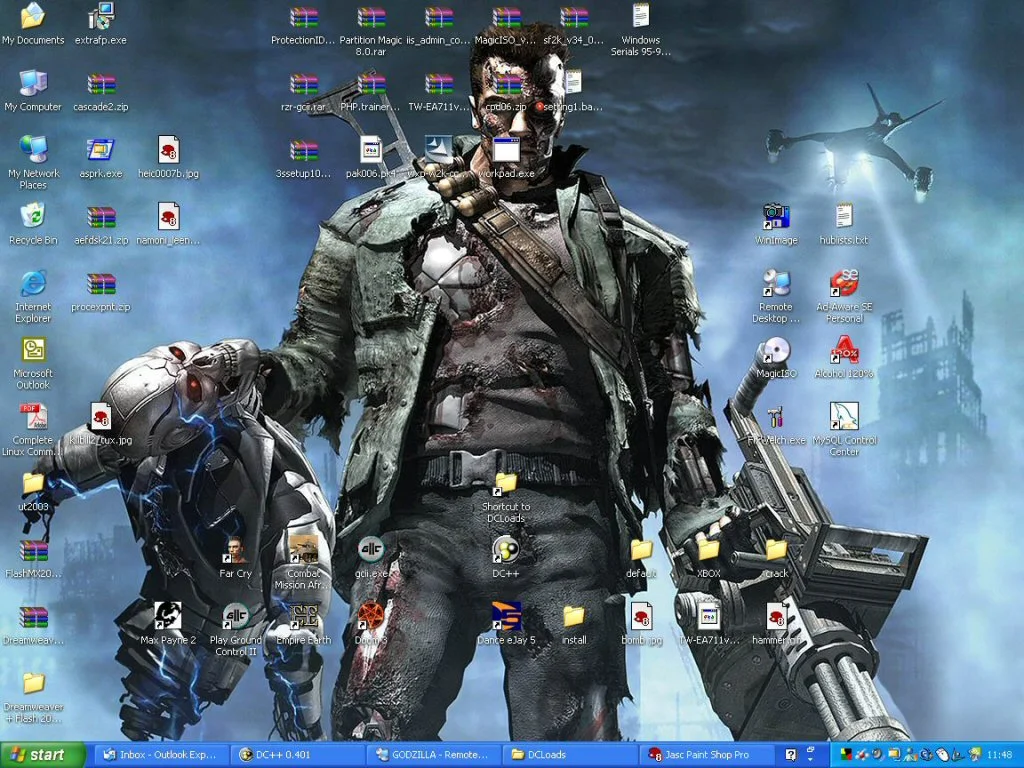This screenshot has height=768, width=1024.
Task: Launch the DC++ desktop shortcut
Action: click(506, 550)
